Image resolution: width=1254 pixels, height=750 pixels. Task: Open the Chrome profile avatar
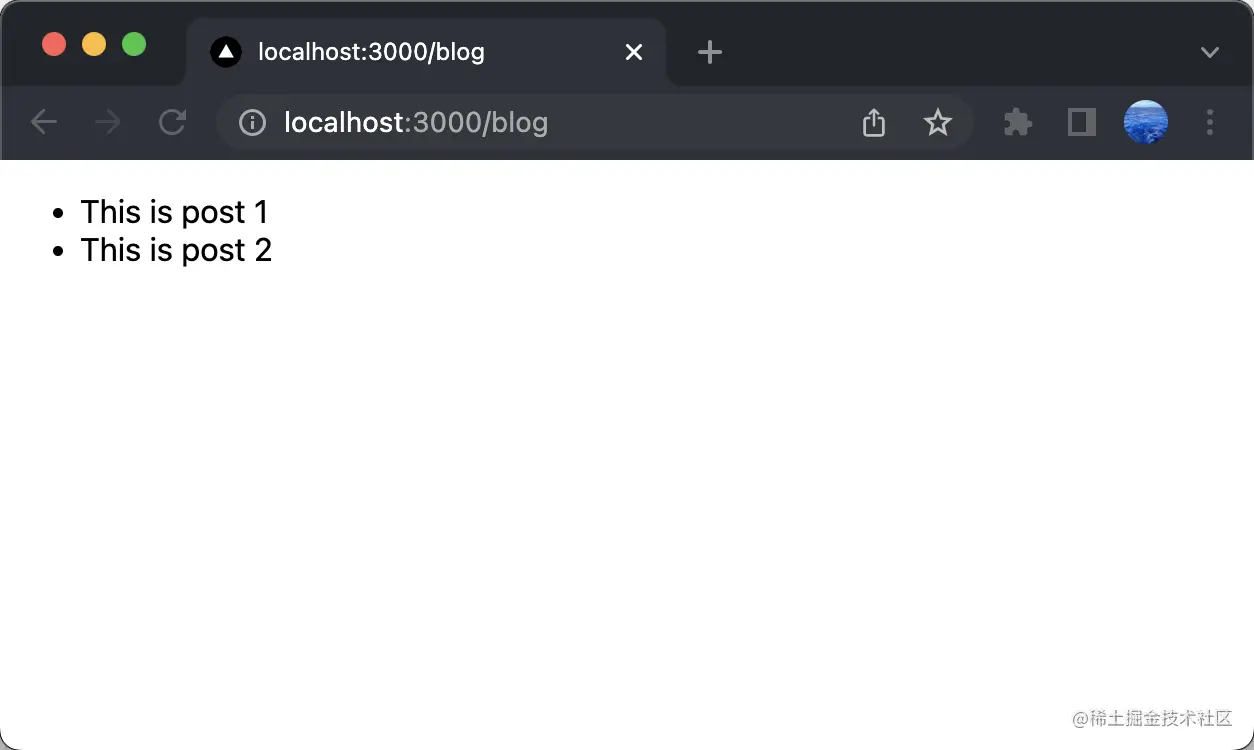pos(1146,123)
